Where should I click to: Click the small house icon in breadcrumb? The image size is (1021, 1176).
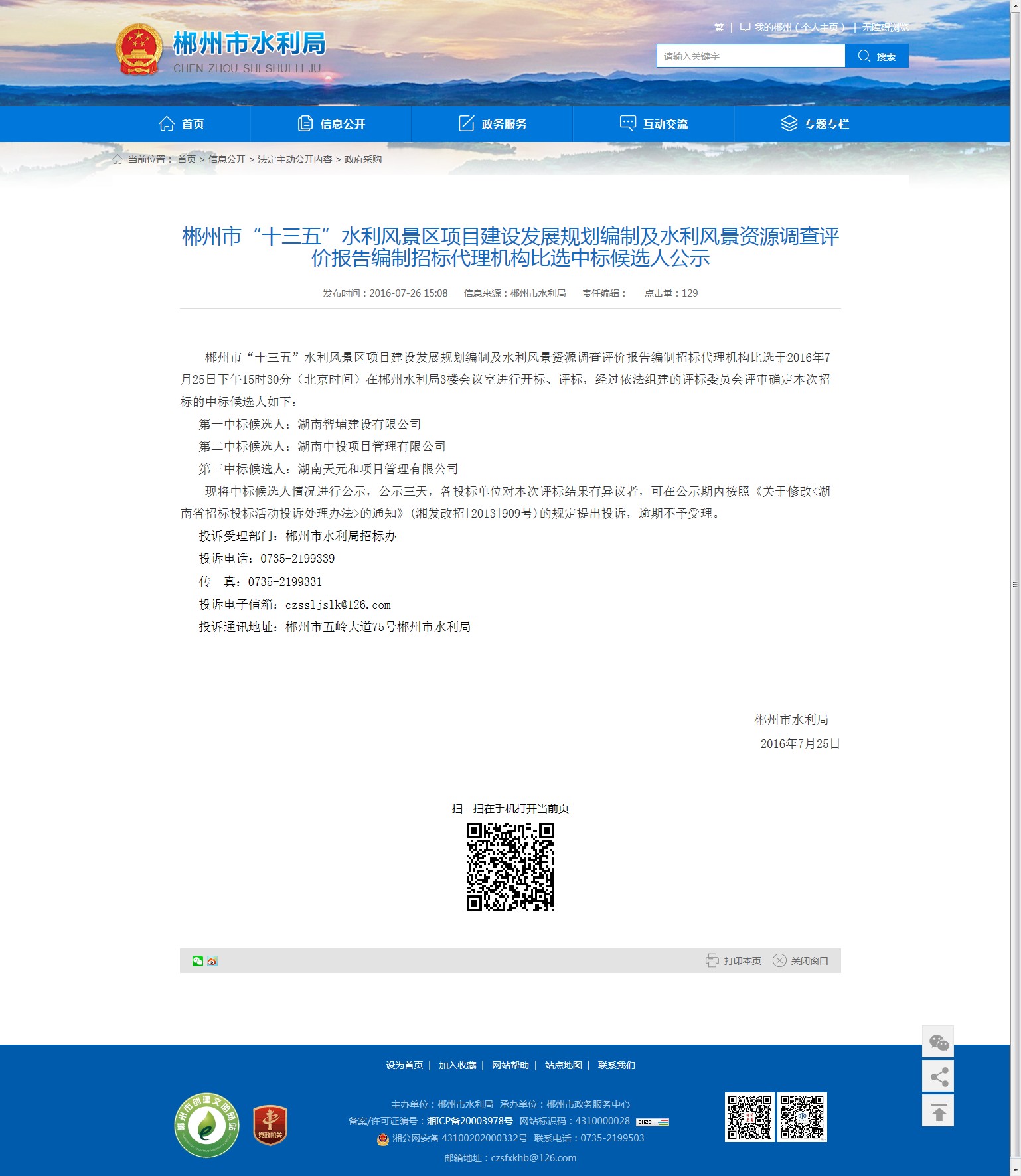tap(118, 159)
